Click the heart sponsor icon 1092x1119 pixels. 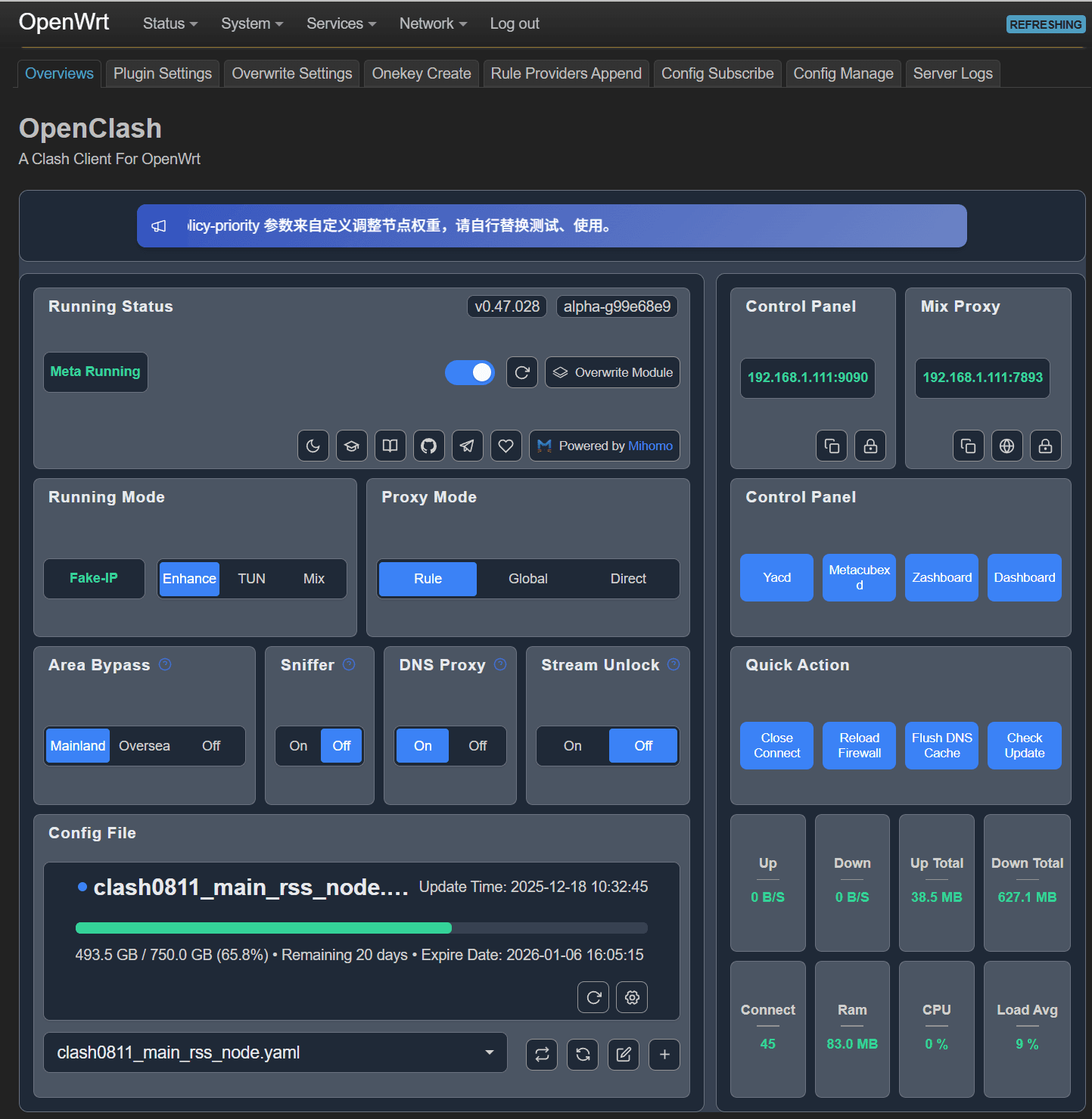coord(506,446)
